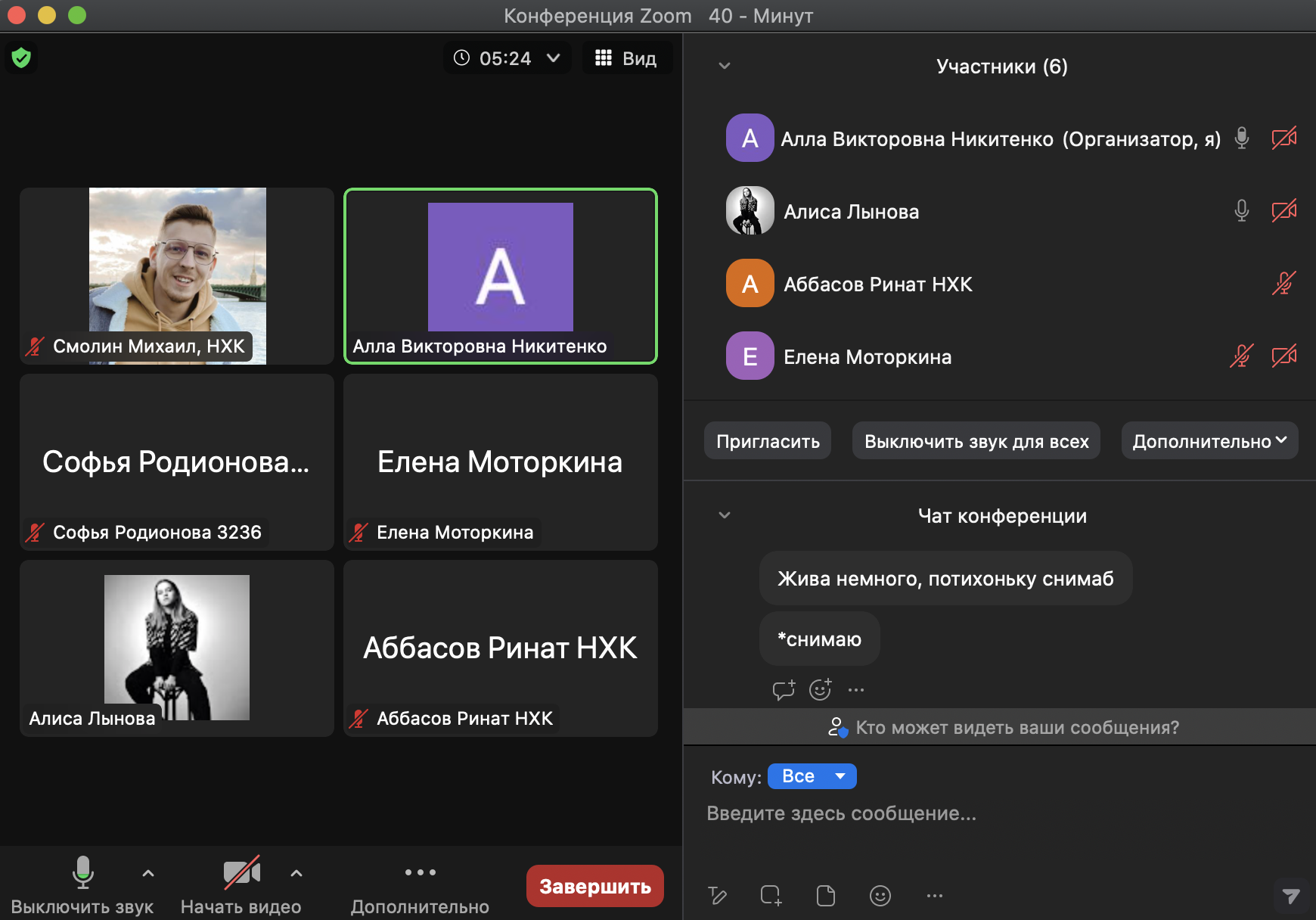This screenshot has width=1316, height=920.
Task: Click the send message arrow icon
Action: (1291, 896)
